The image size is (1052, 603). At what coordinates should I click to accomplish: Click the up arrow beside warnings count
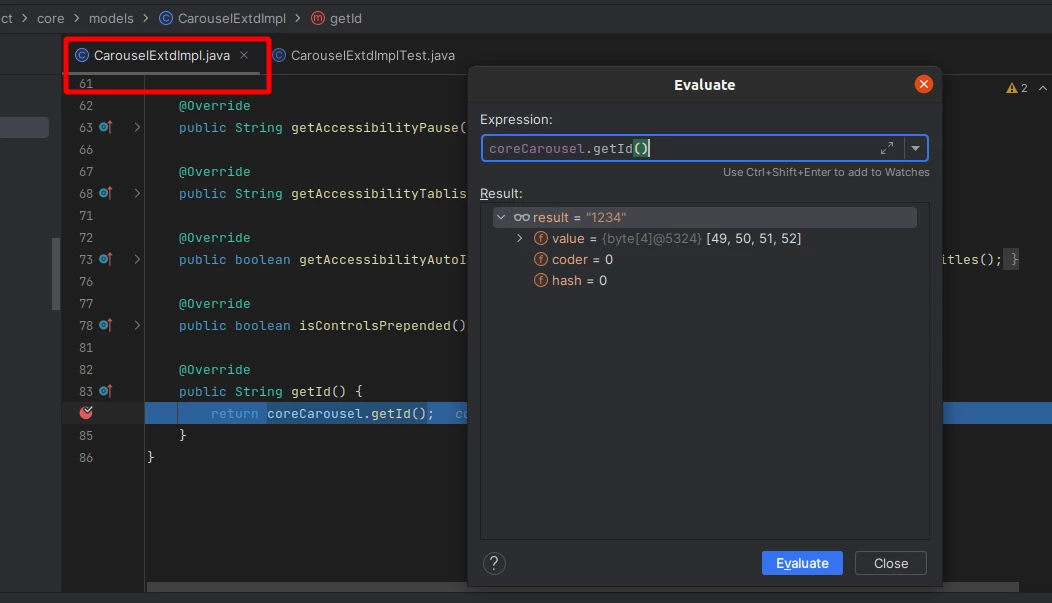point(1043,88)
